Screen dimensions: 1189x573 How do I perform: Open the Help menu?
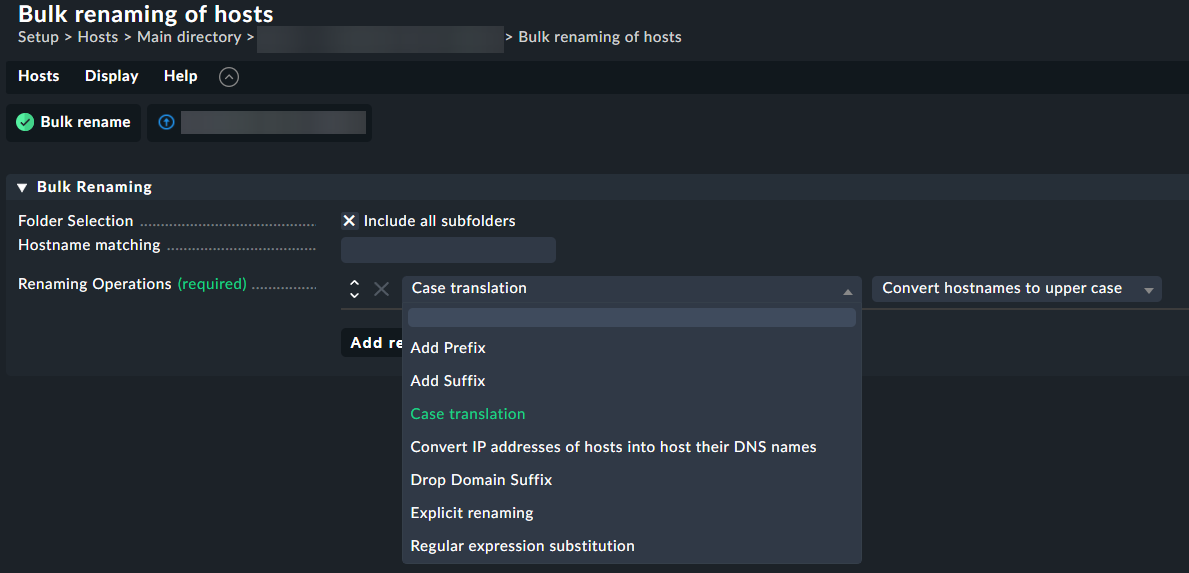point(180,76)
